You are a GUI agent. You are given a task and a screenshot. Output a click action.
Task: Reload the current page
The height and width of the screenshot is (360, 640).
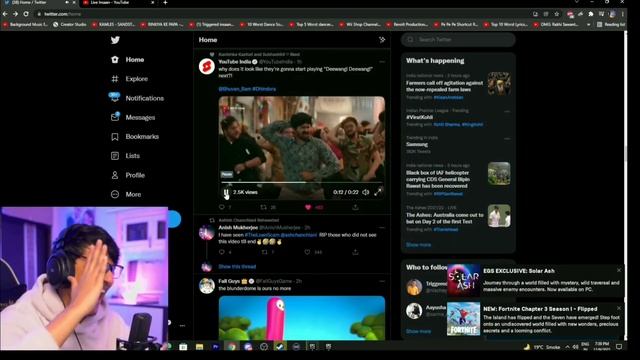[x=26, y=14]
